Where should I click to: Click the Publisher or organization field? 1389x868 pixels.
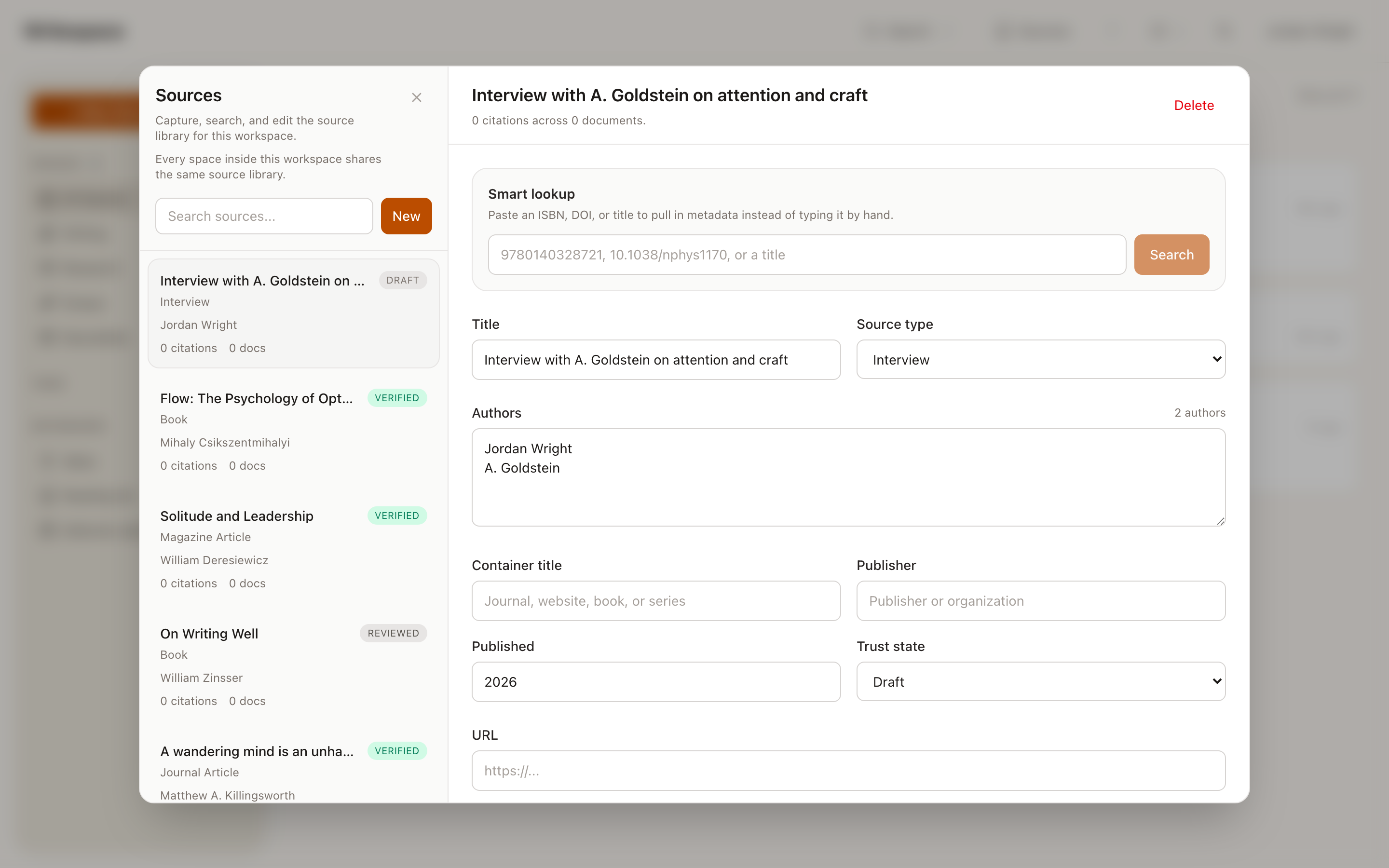pos(1041,600)
